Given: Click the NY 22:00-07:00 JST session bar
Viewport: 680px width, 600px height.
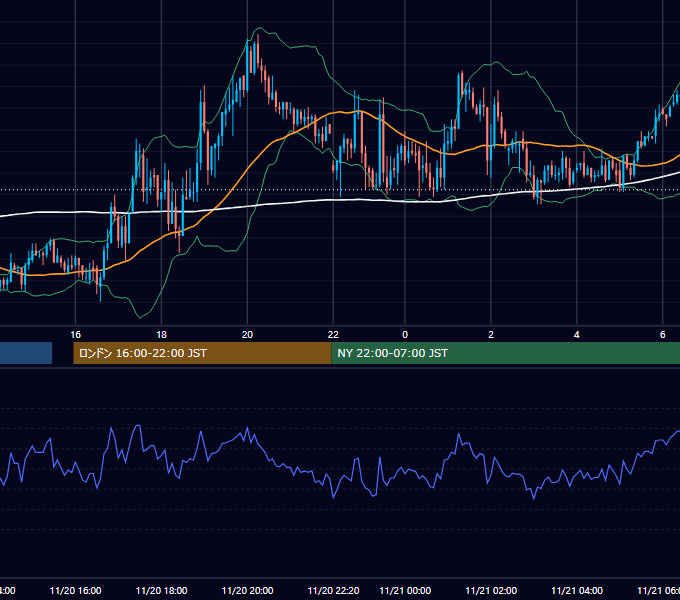Looking at the screenshot, I should 505,353.
